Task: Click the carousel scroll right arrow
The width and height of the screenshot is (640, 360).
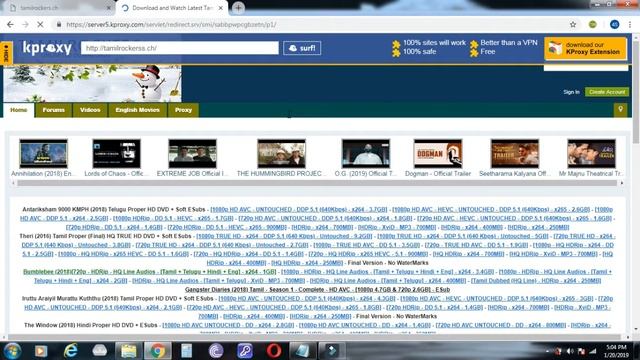Action: [622, 183]
